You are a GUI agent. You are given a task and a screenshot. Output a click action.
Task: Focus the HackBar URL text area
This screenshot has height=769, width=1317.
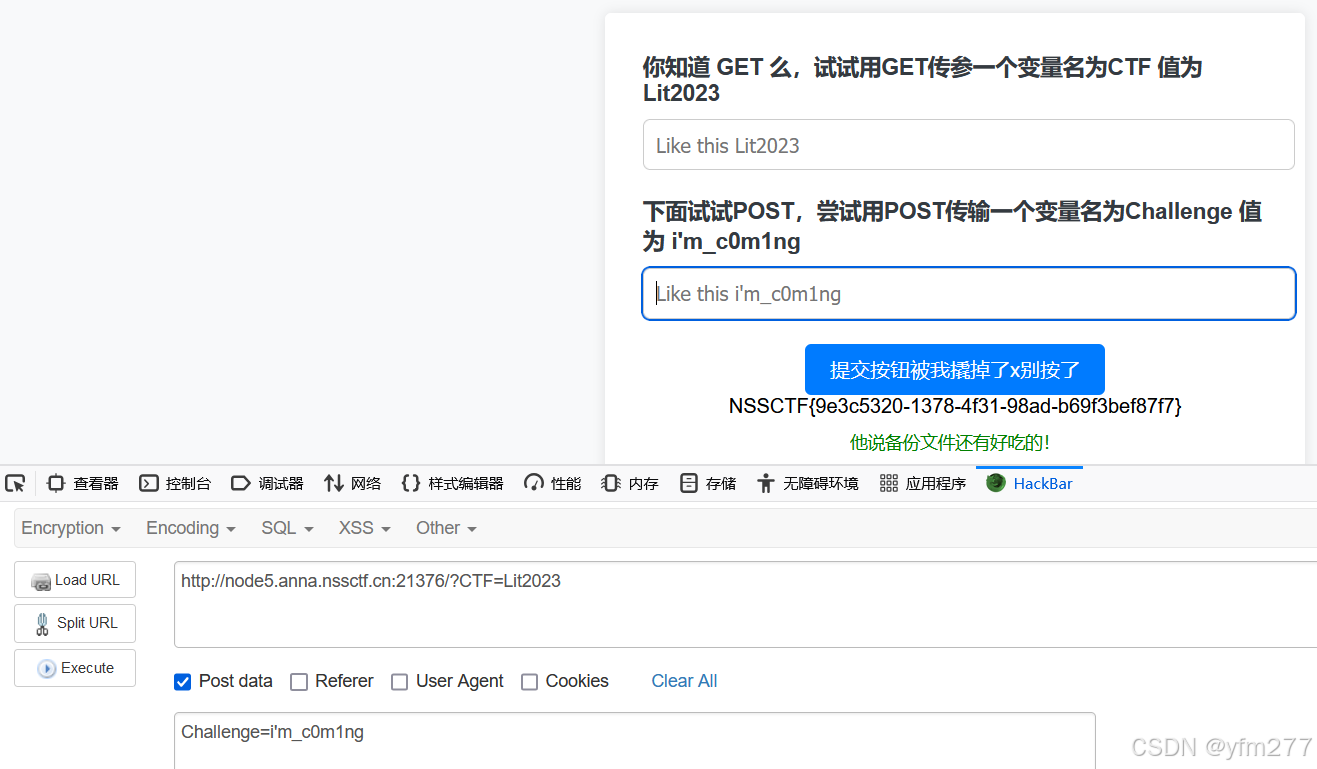[x=745, y=604]
